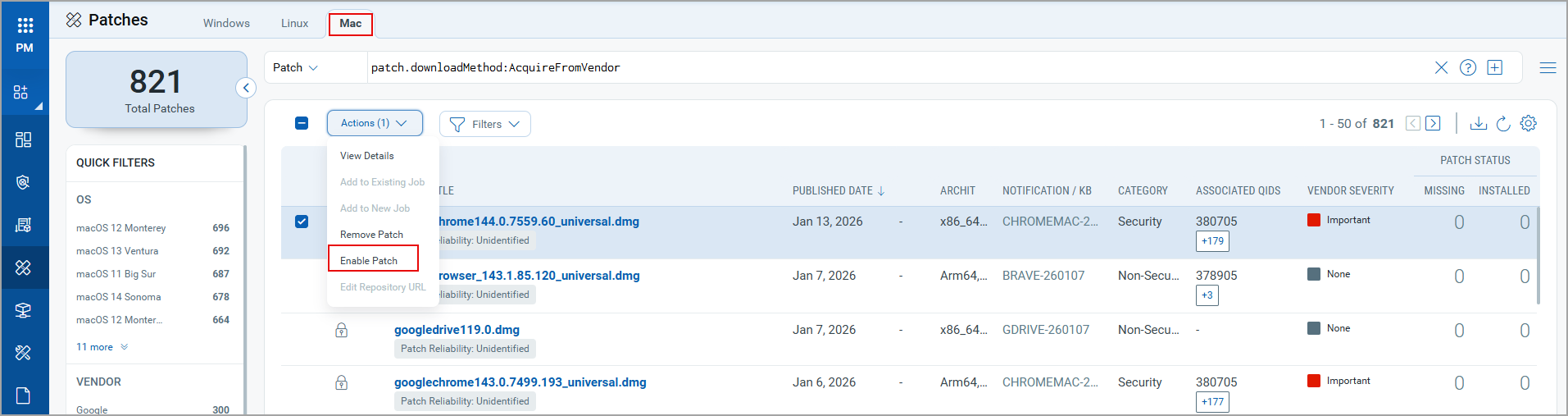Open the table settings gear icon
The width and height of the screenshot is (1568, 416).
[1529, 123]
